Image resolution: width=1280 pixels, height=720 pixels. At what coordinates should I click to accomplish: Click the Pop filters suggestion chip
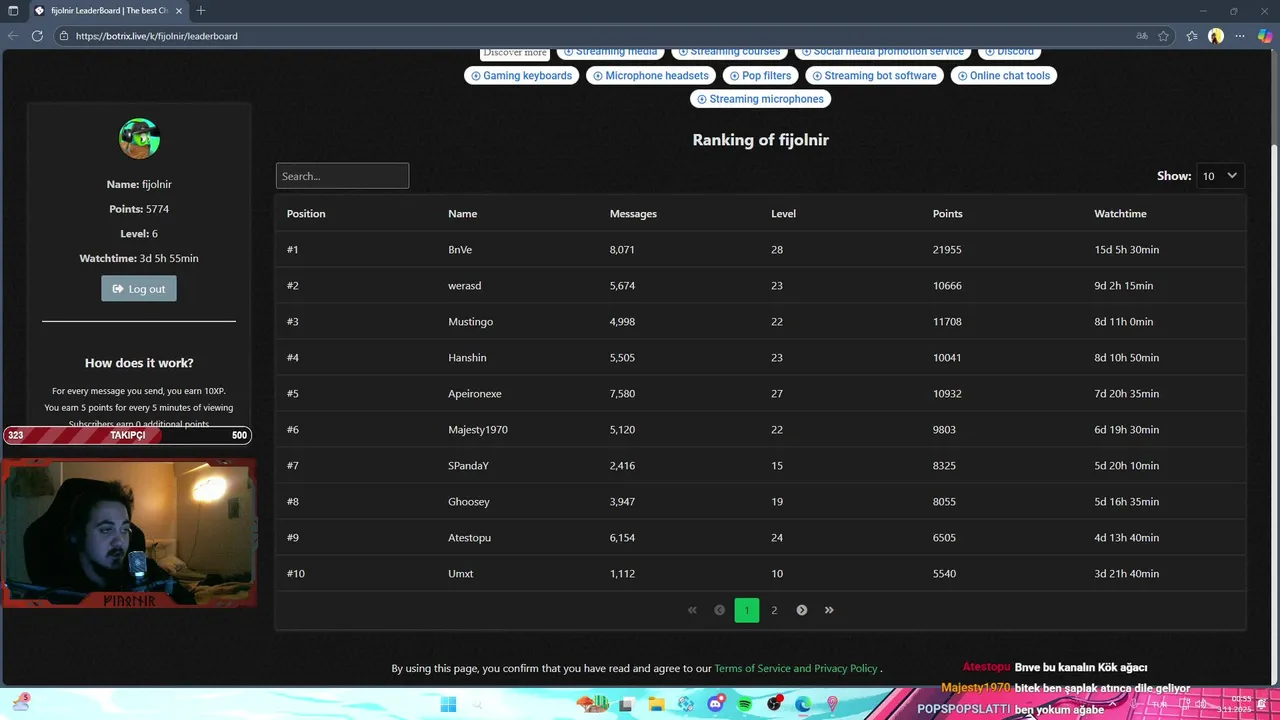pyautogui.click(x=760, y=76)
